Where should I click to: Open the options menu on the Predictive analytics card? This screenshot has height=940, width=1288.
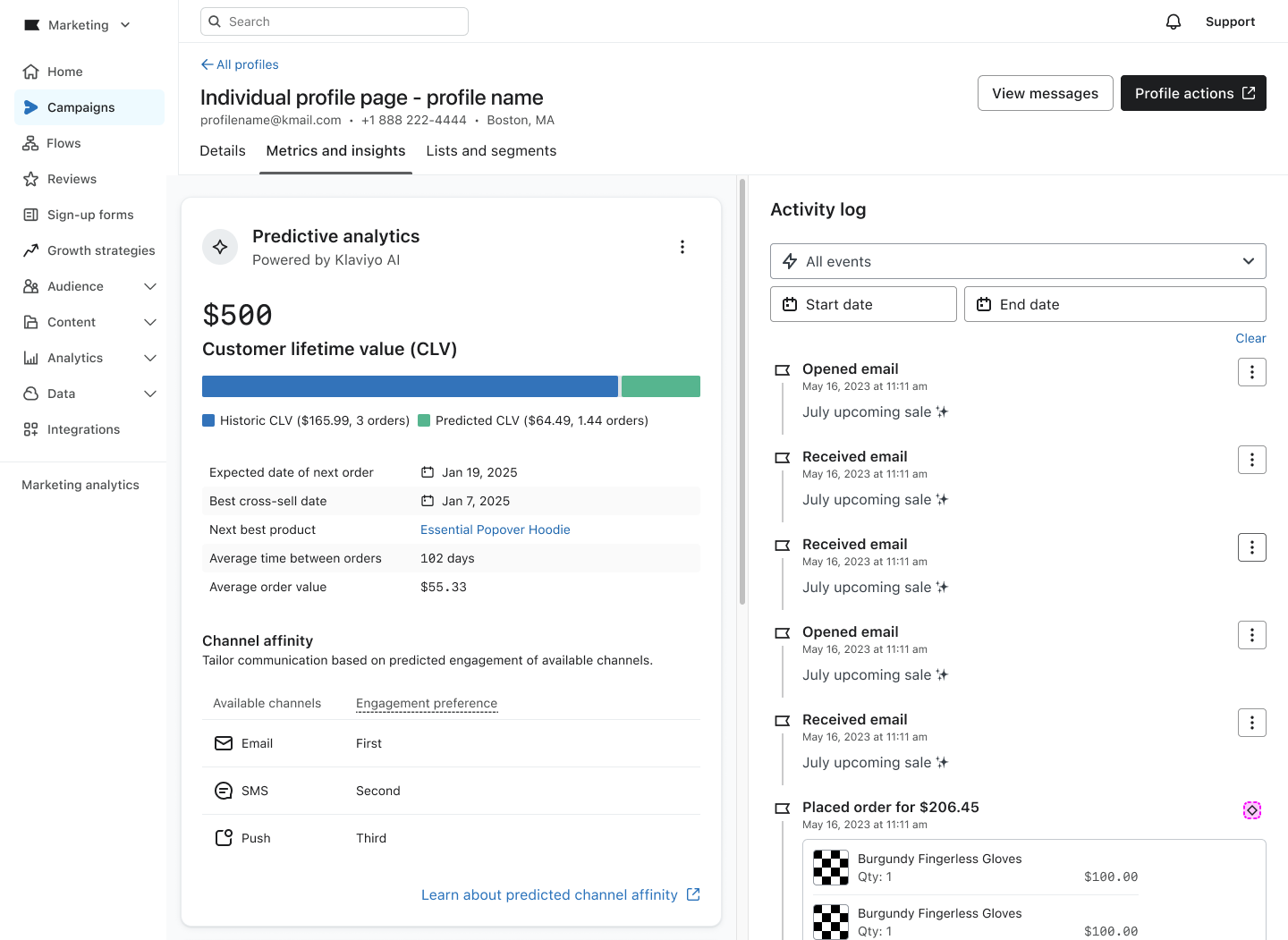click(682, 247)
